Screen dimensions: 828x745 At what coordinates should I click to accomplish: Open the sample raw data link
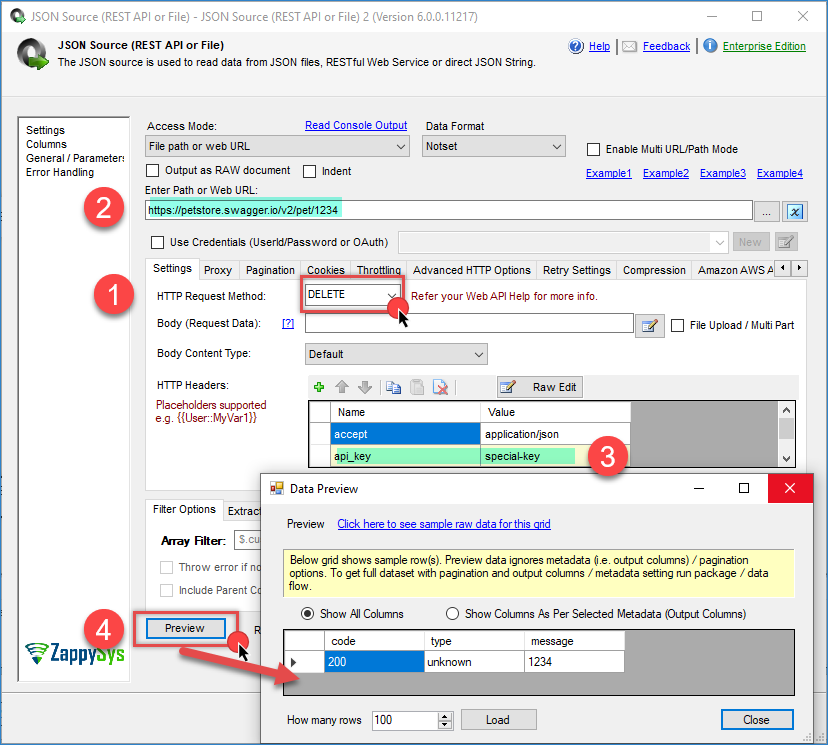443,524
